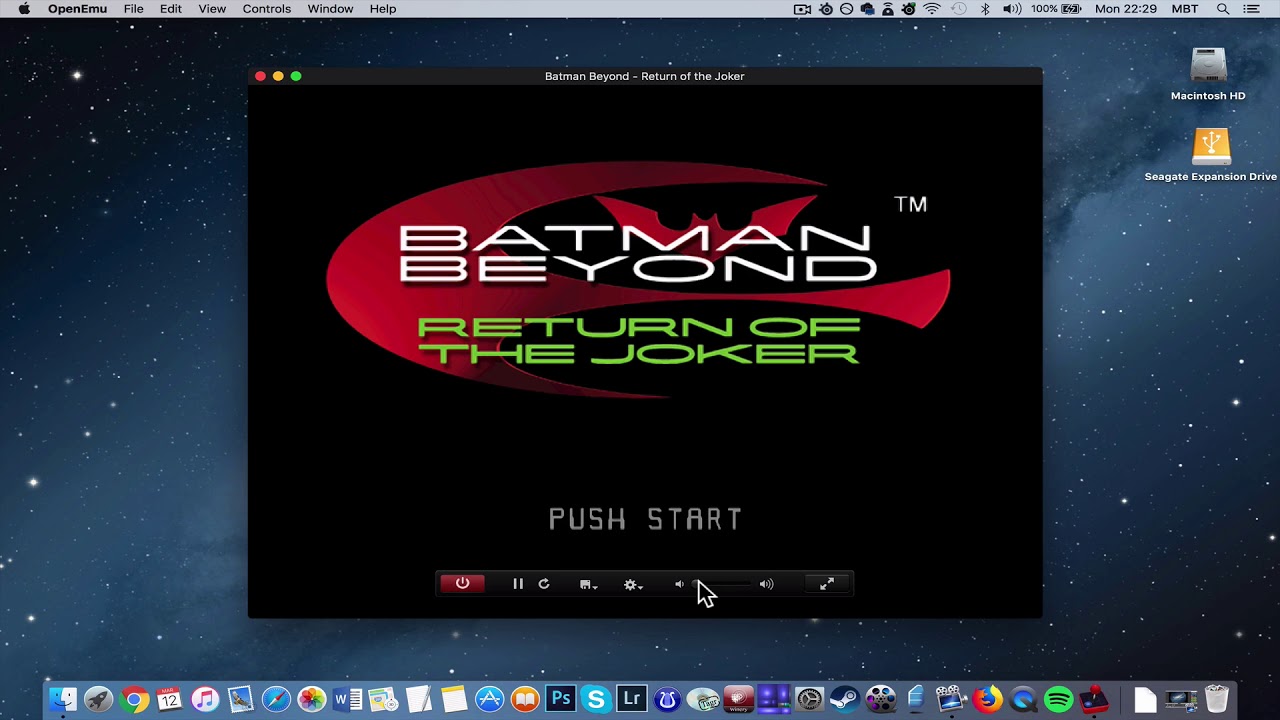Click the OpenEmu joystick icon in the Dock
The height and width of the screenshot is (720, 1280).
(x=1094, y=699)
